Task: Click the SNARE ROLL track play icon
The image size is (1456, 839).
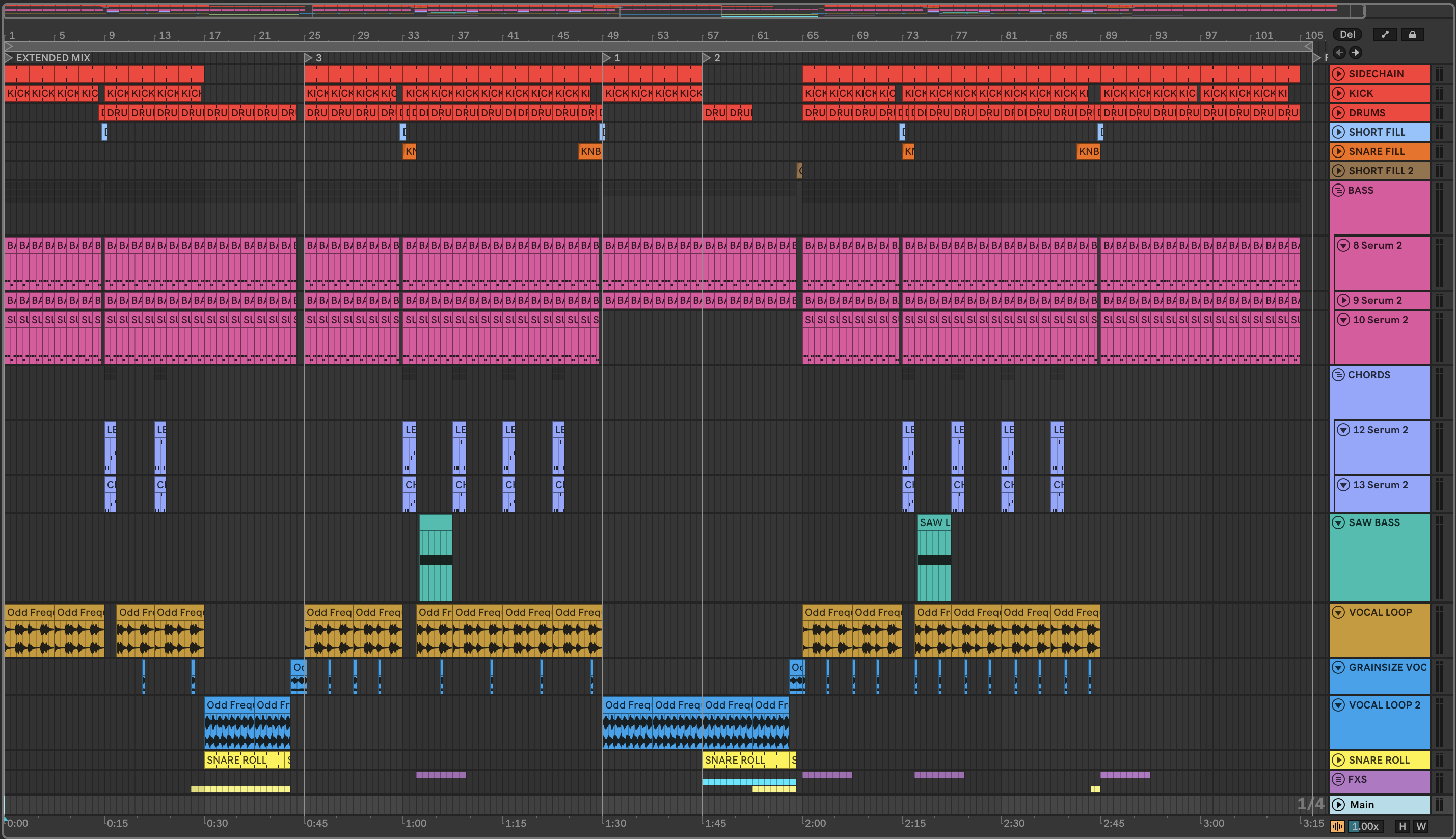Action: pos(1338,760)
